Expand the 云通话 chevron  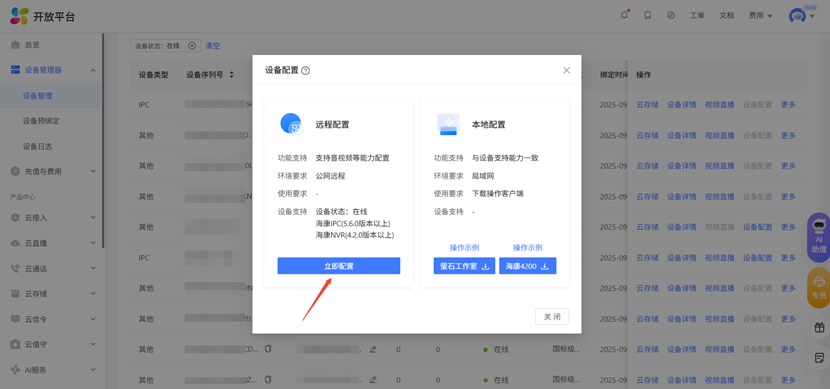coord(93,268)
